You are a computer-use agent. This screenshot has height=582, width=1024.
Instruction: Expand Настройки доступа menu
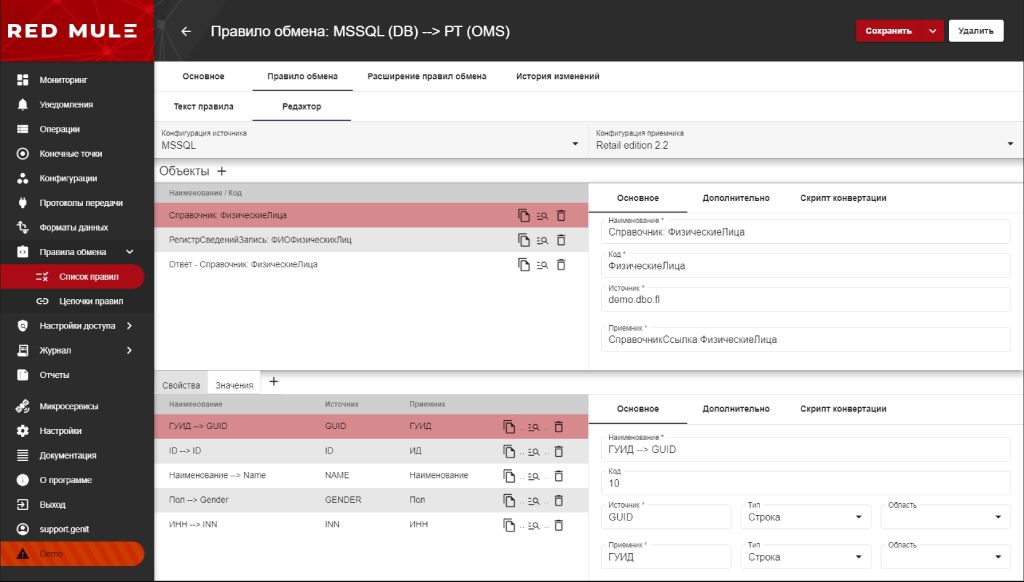pyautogui.click(x=129, y=325)
